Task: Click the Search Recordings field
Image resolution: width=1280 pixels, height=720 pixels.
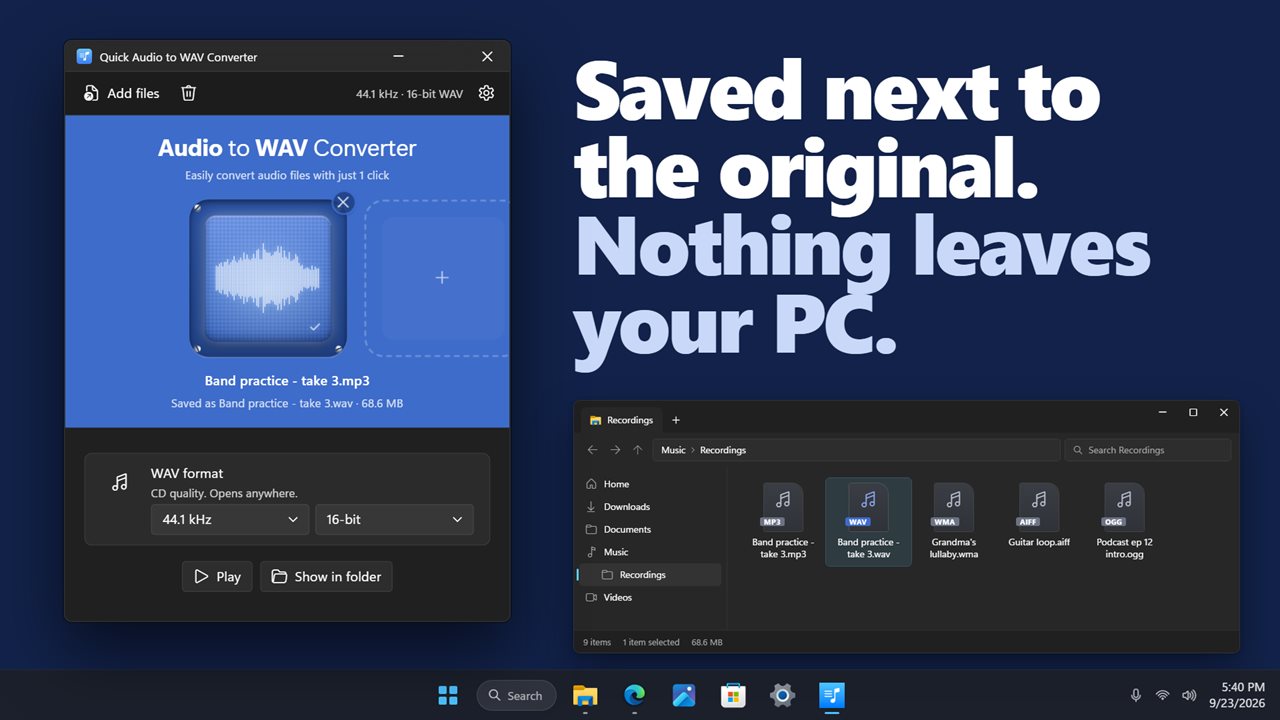Action: pos(1147,450)
